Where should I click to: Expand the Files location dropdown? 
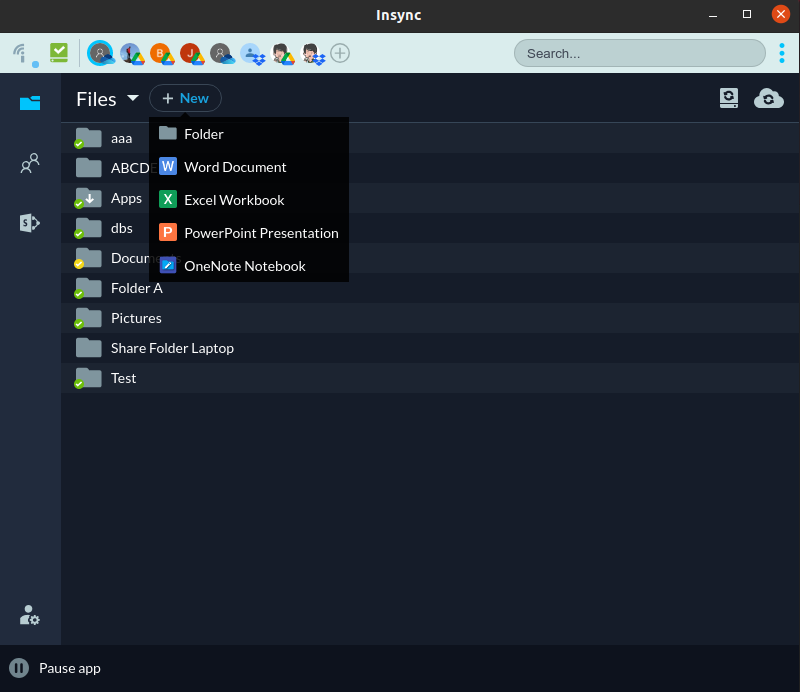pyautogui.click(x=133, y=98)
